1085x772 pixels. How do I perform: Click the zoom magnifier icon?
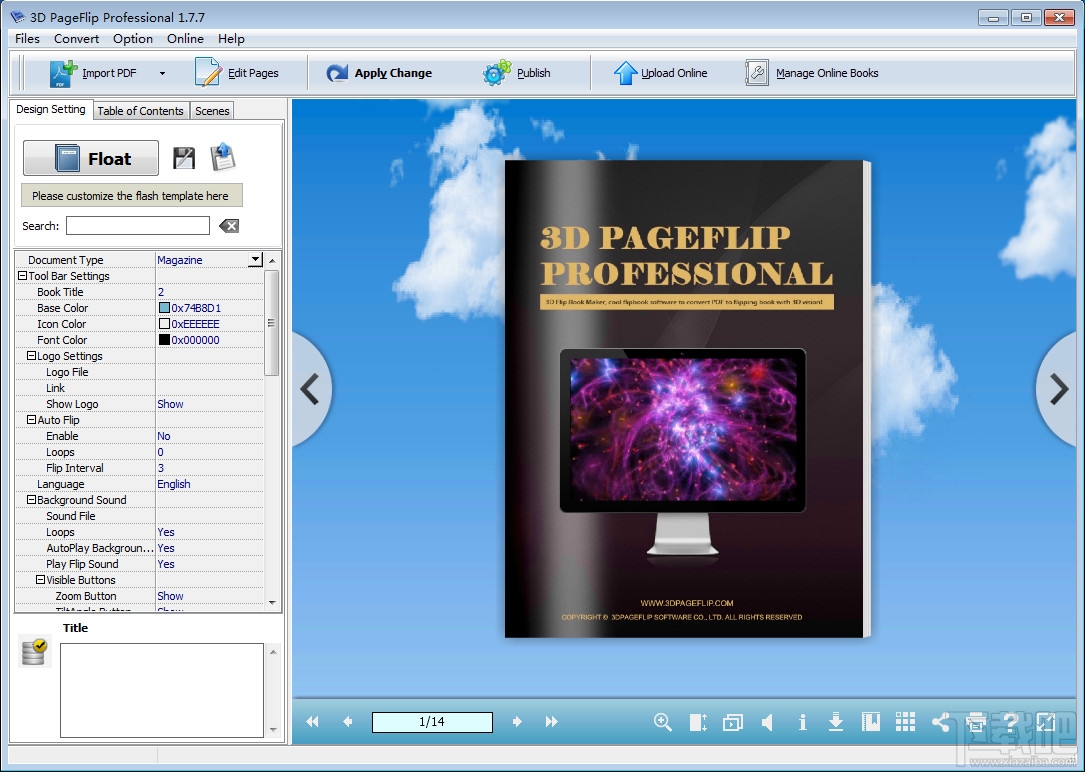[663, 722]
